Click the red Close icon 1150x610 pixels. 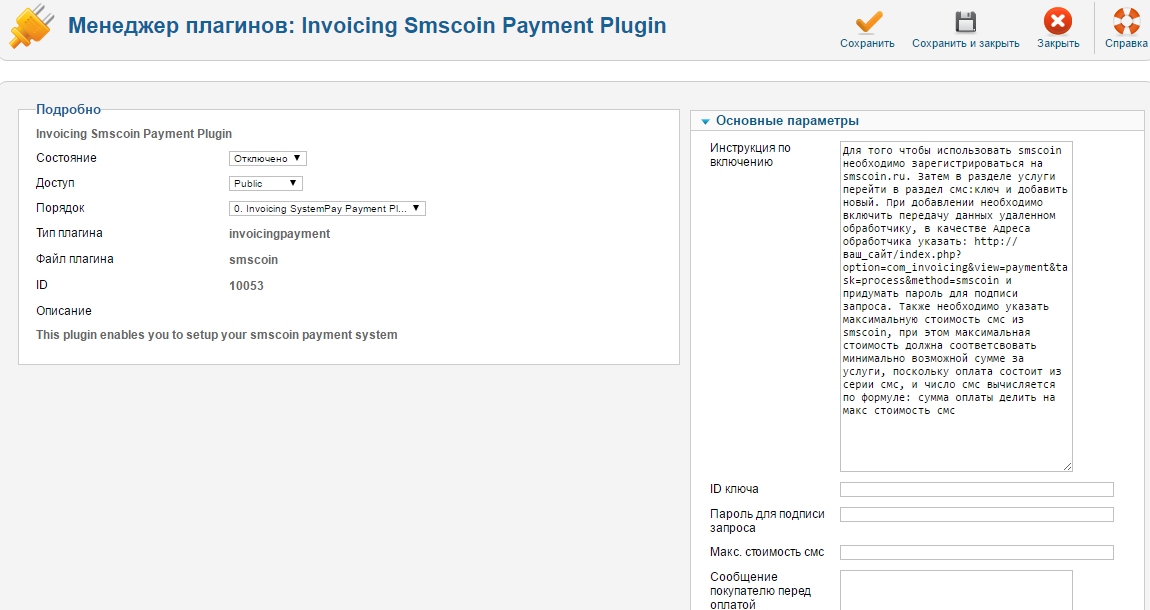(x=1057, y=22)
